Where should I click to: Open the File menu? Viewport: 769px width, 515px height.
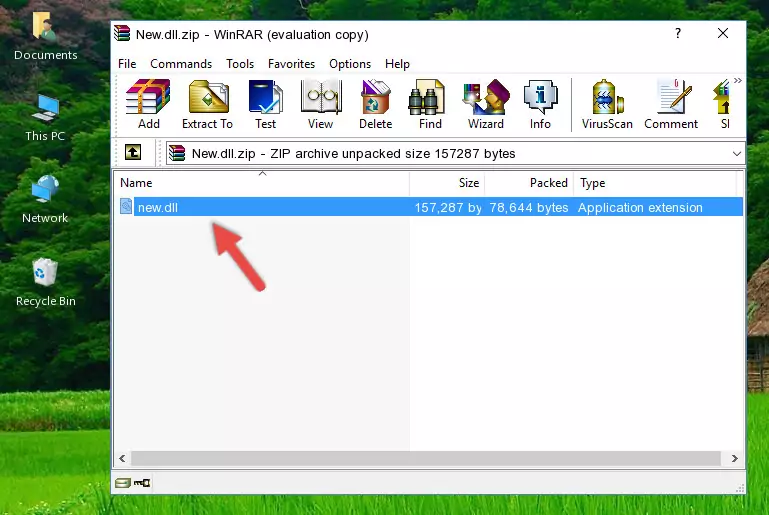[x=127, y=64]
